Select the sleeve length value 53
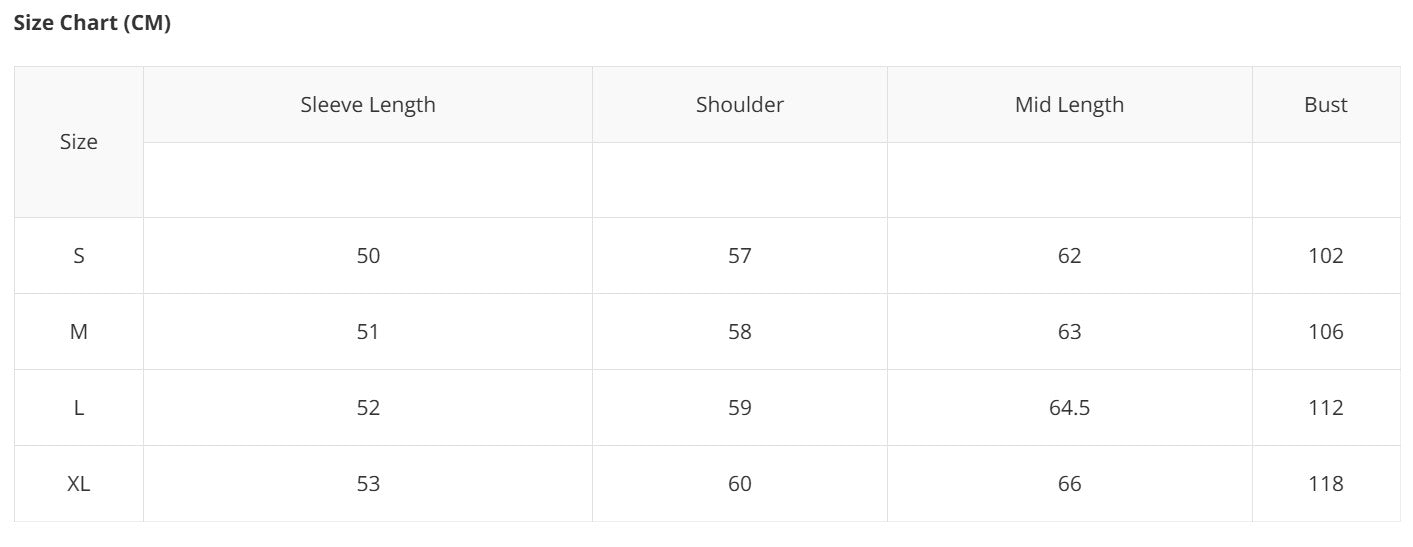Screen dimensions: 1413x547 click(368, 484)
